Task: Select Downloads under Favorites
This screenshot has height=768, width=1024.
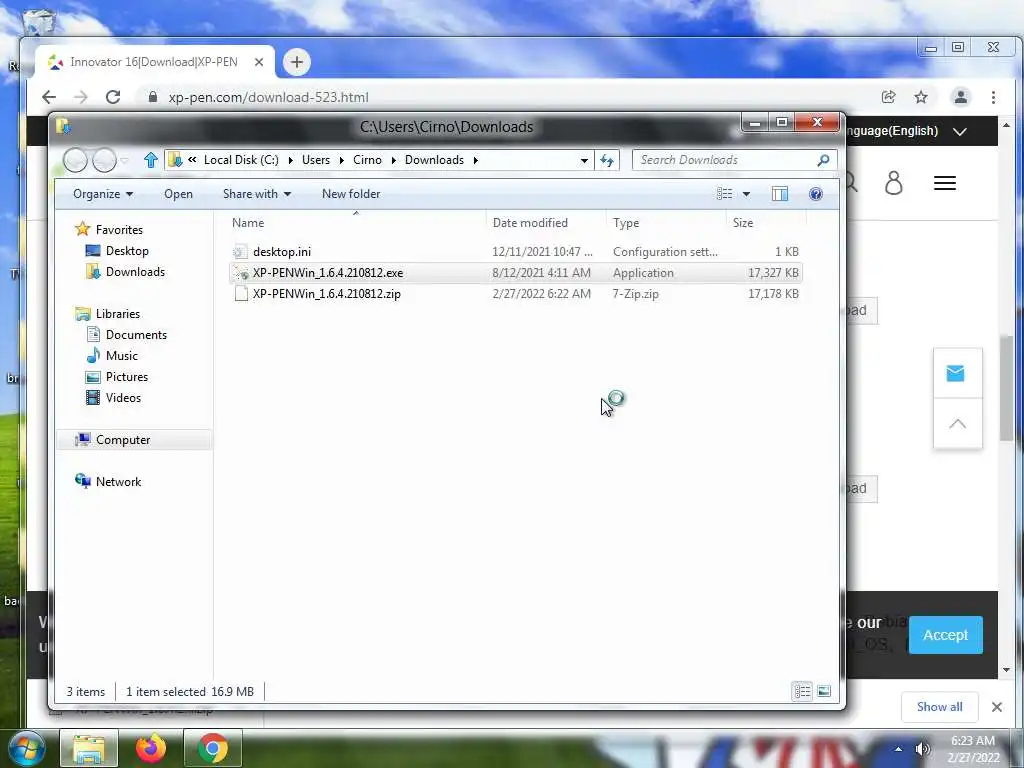Action: (125, 272)
